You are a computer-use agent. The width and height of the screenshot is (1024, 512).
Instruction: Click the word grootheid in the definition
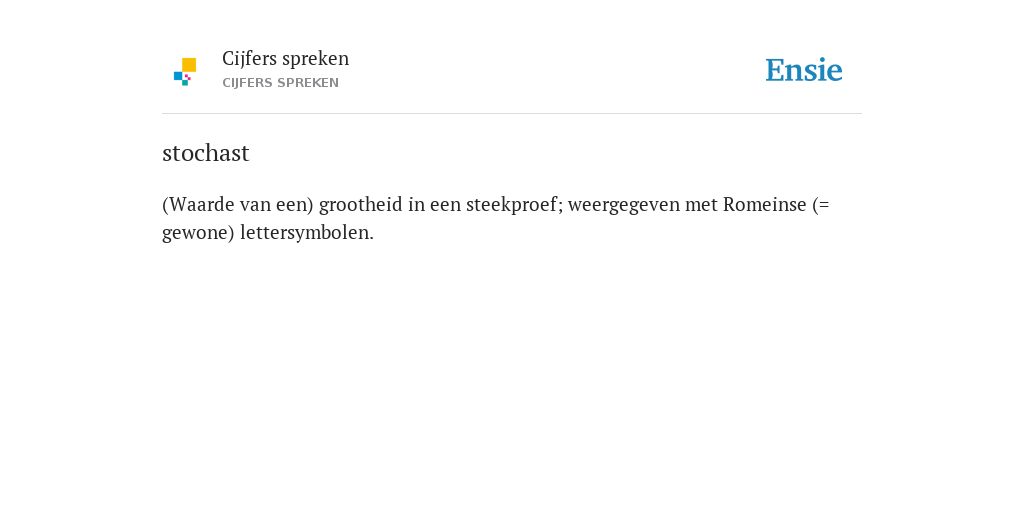tap(360, 205)
